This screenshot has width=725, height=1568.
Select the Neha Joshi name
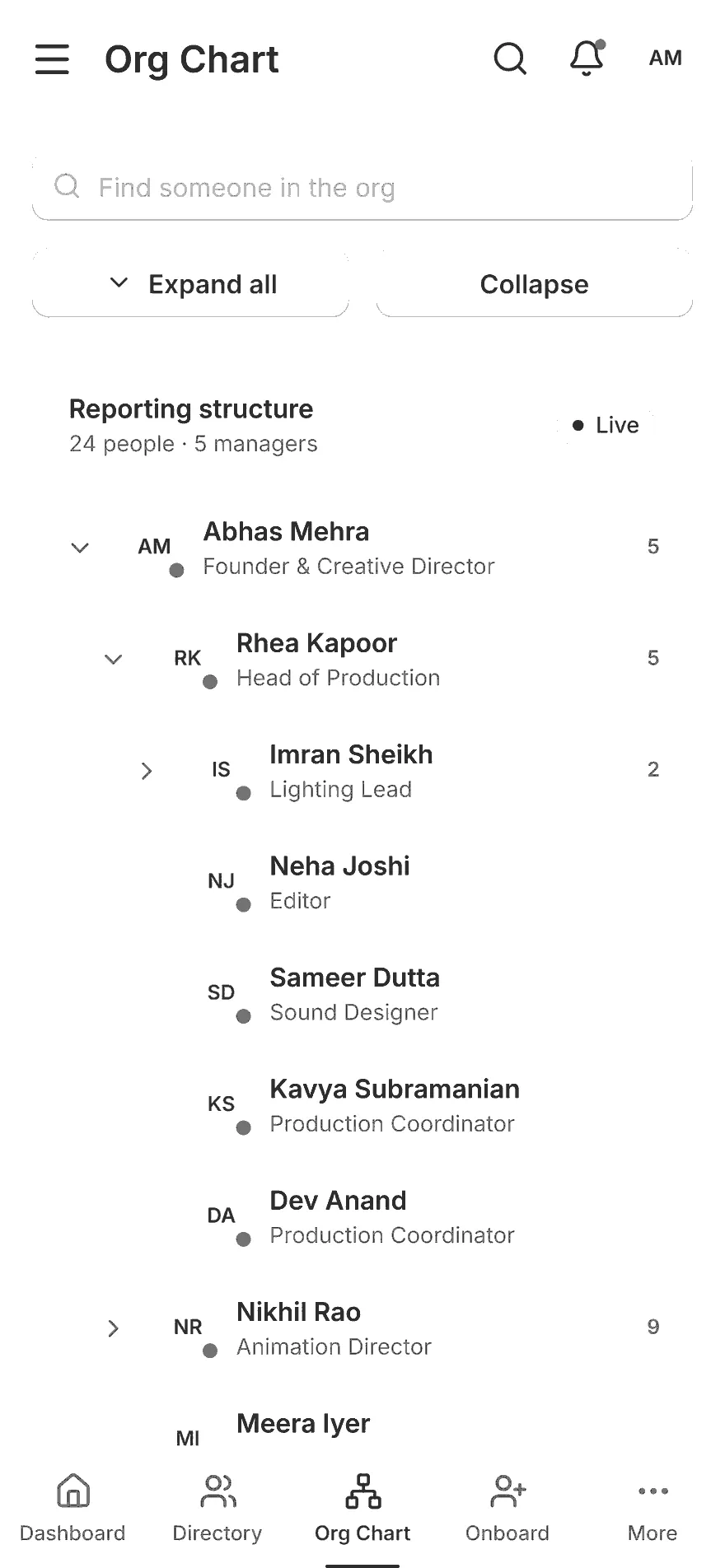[339, 866]
